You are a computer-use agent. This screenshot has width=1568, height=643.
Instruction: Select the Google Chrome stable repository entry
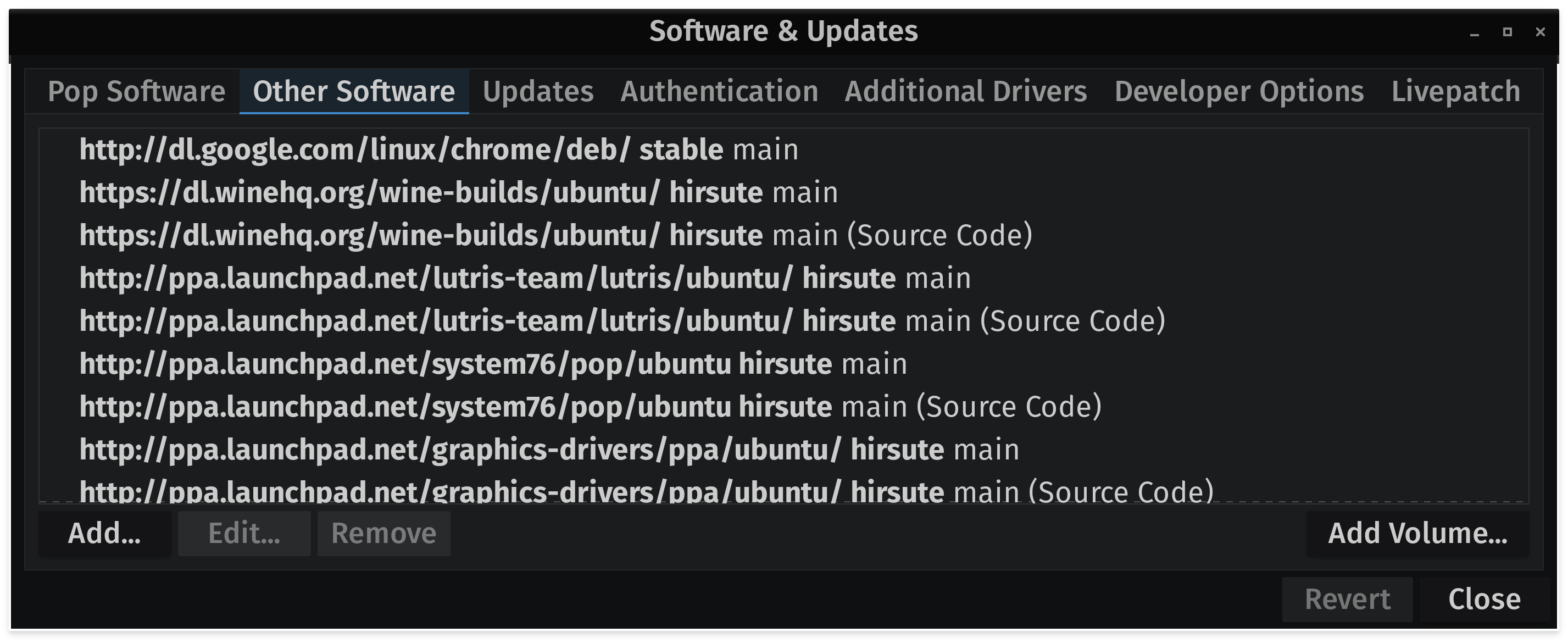[784, 150]
